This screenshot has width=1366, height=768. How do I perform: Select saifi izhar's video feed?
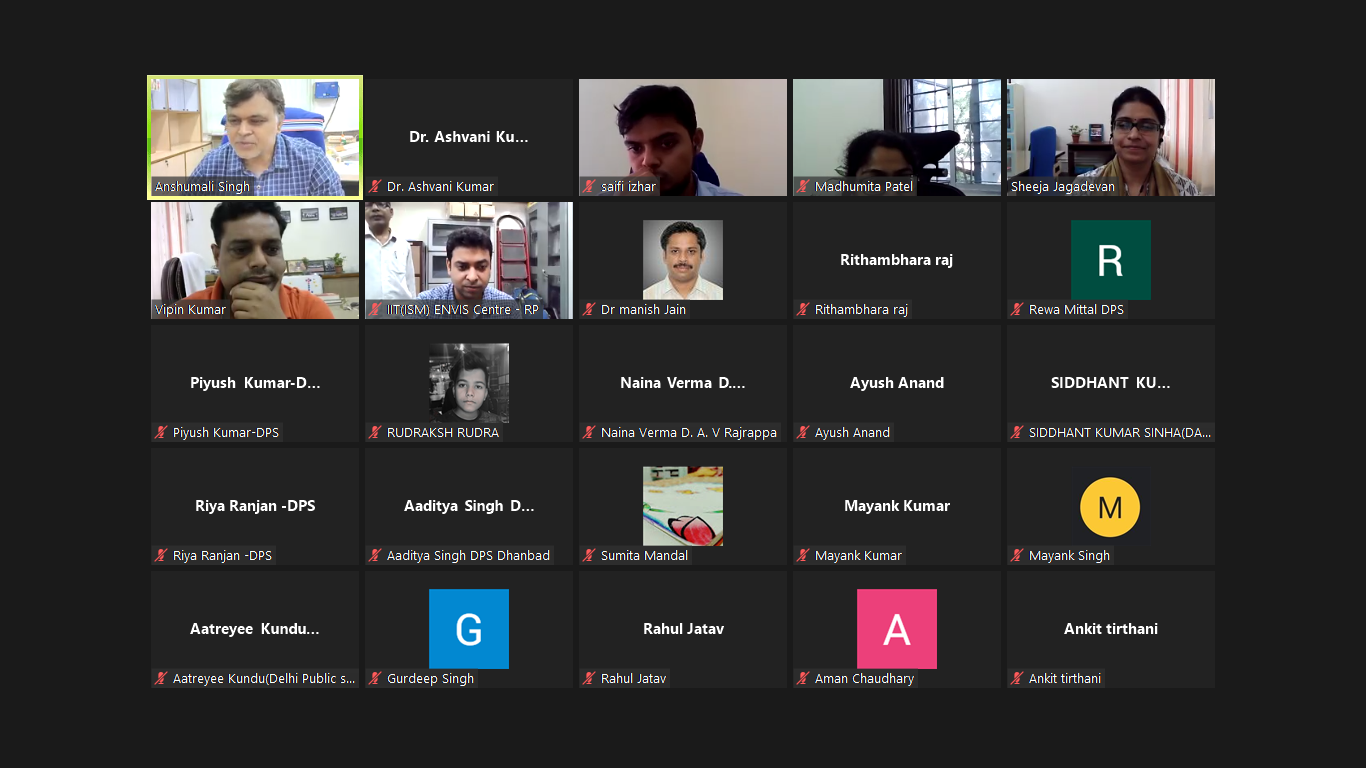click(x=683, y=137)
